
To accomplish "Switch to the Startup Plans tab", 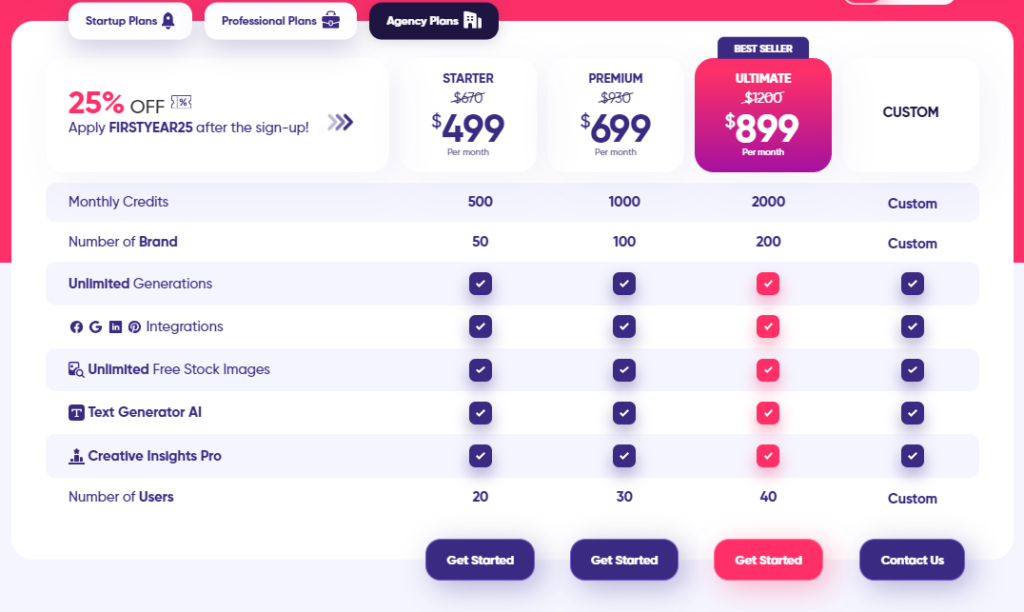I will [x=130, y=21].
